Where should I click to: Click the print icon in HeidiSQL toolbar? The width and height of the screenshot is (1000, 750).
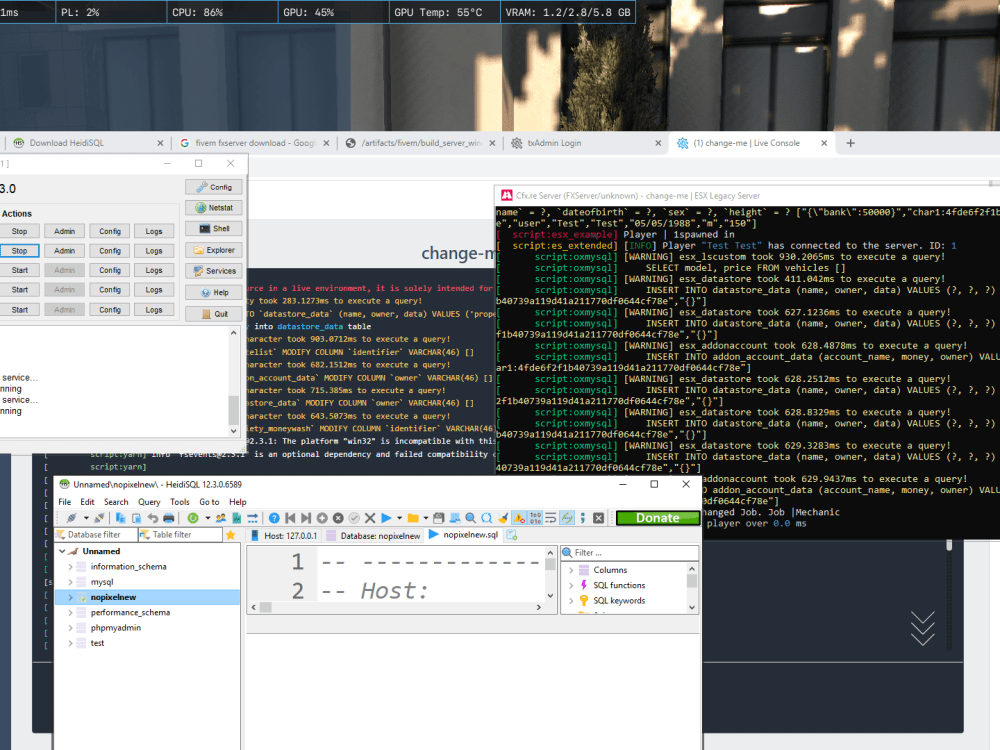(x=169, y=518)
